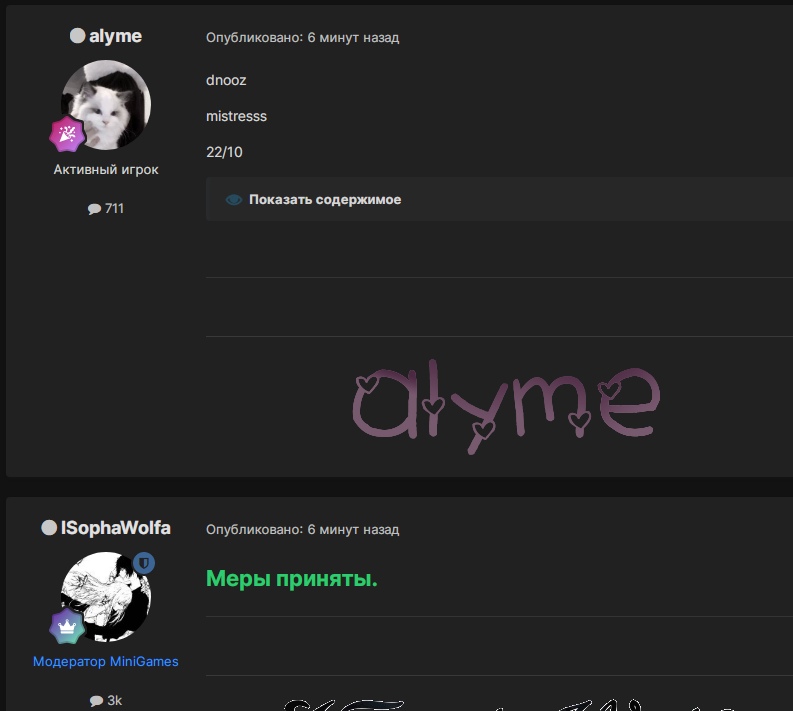Toggle the eye icon in the spoiler
Image resolution: width=793 pixels, height=711 pixels.
(x=234, y=200)
